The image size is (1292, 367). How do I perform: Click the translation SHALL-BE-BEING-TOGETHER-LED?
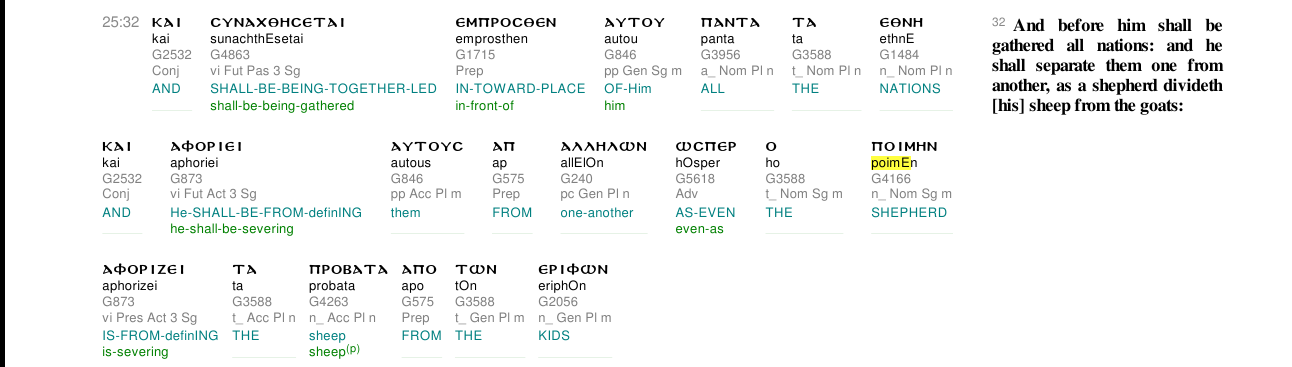point(323,88)
